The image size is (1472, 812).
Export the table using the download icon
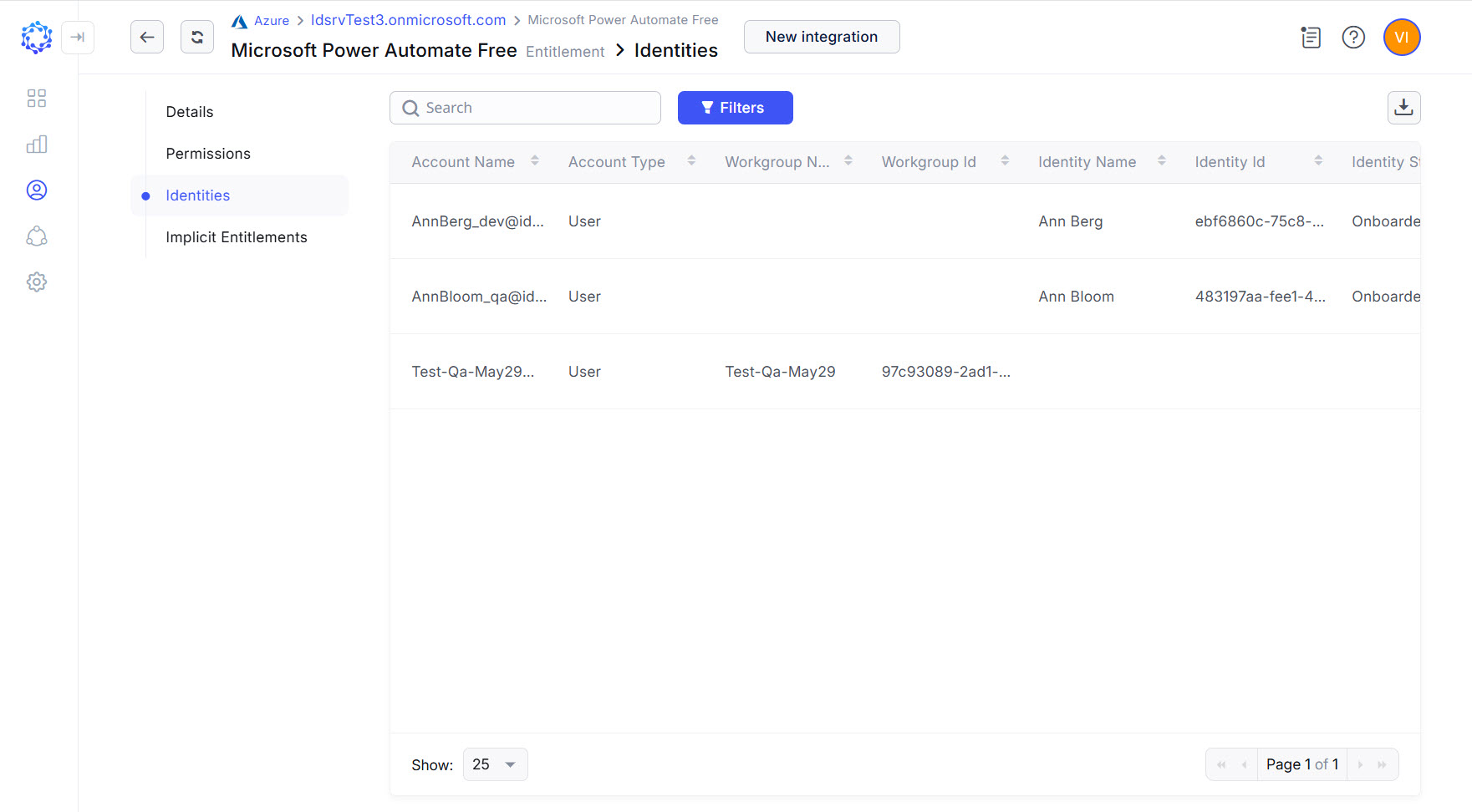click(1404, 107)
